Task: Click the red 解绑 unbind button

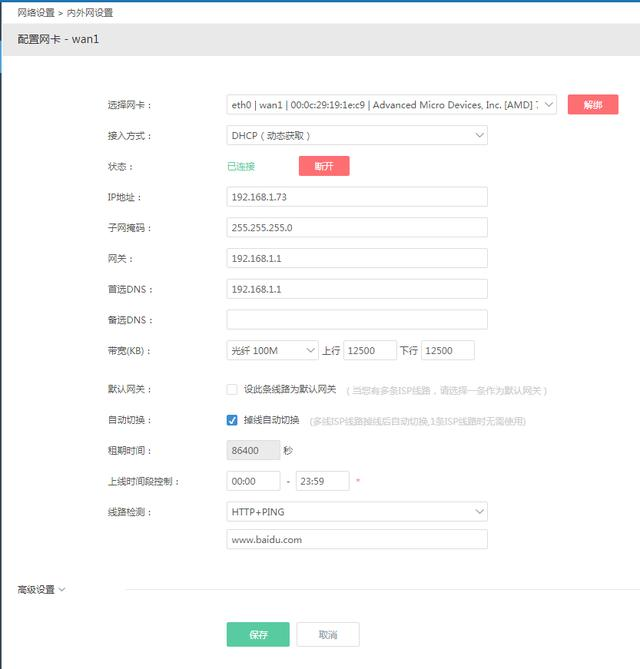Action: pos(593,105)
